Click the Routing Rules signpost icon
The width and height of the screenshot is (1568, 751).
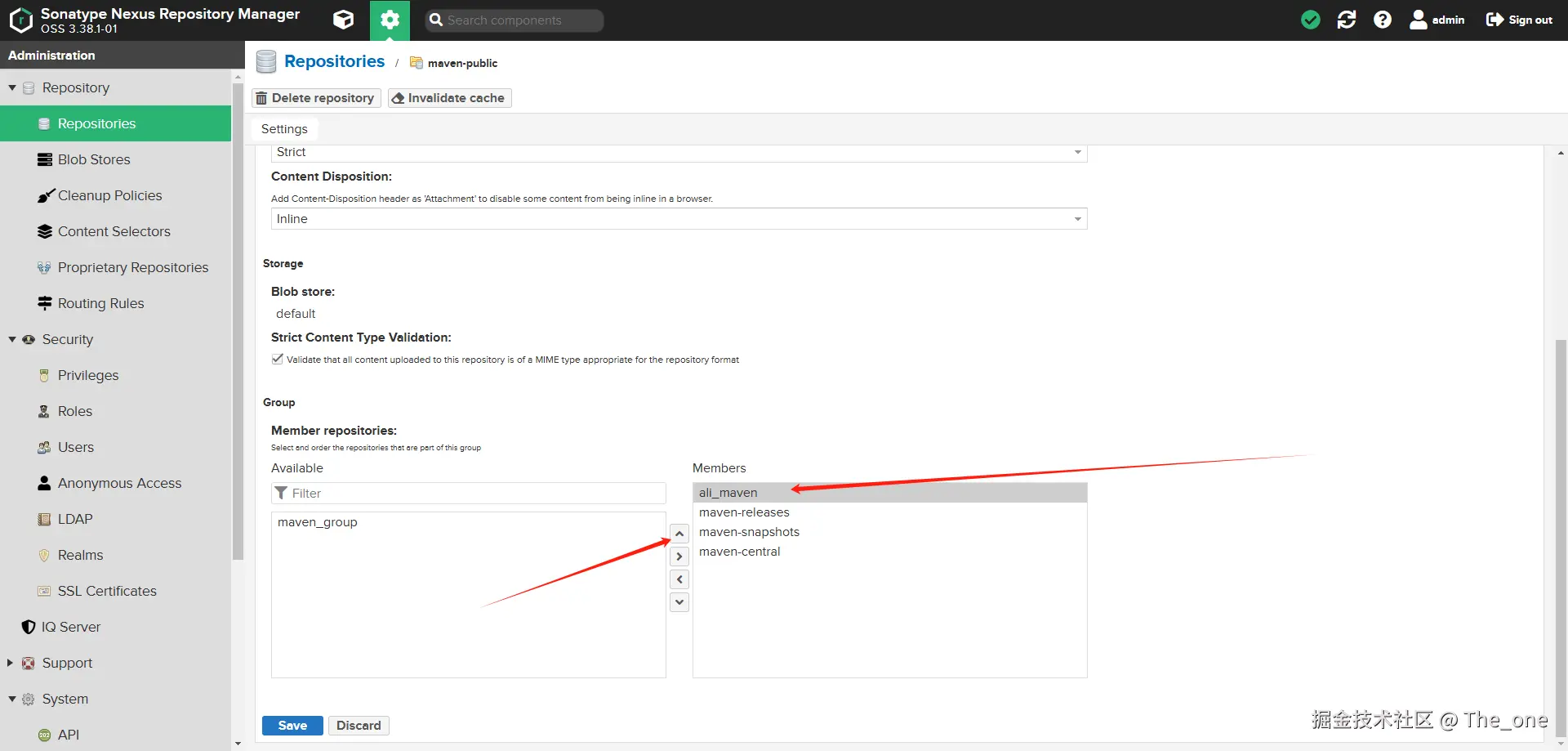click(x=45, y=303)
